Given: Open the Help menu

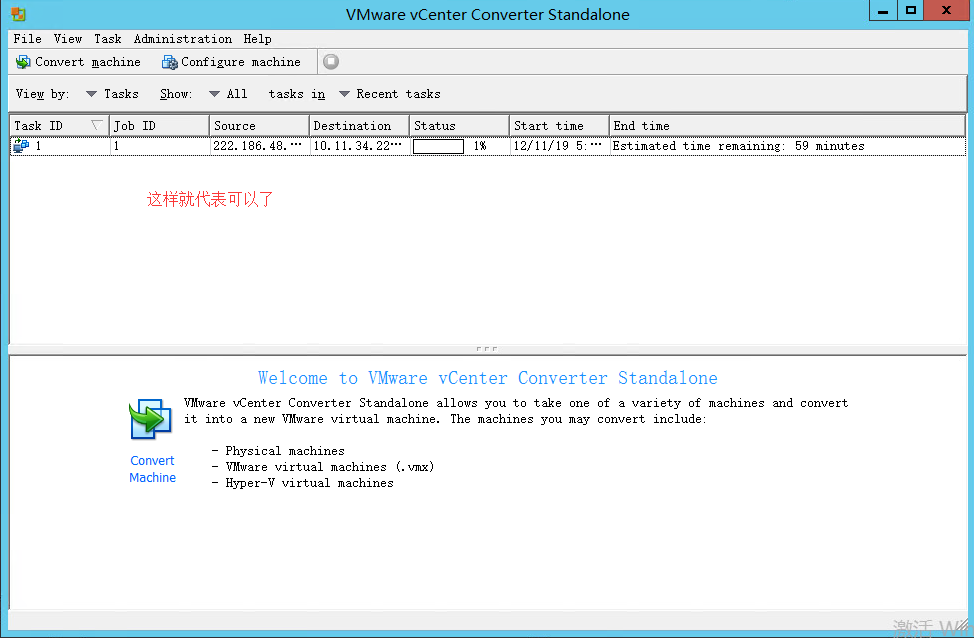Looking at the screenshot, I should point(257,39).
